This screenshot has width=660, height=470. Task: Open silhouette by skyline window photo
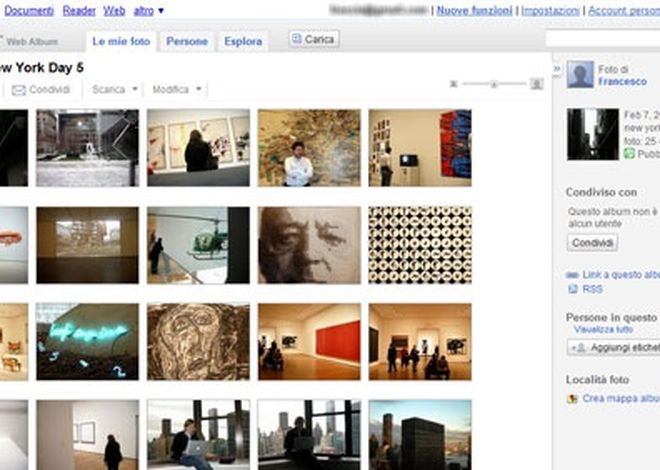pos(309,435)
